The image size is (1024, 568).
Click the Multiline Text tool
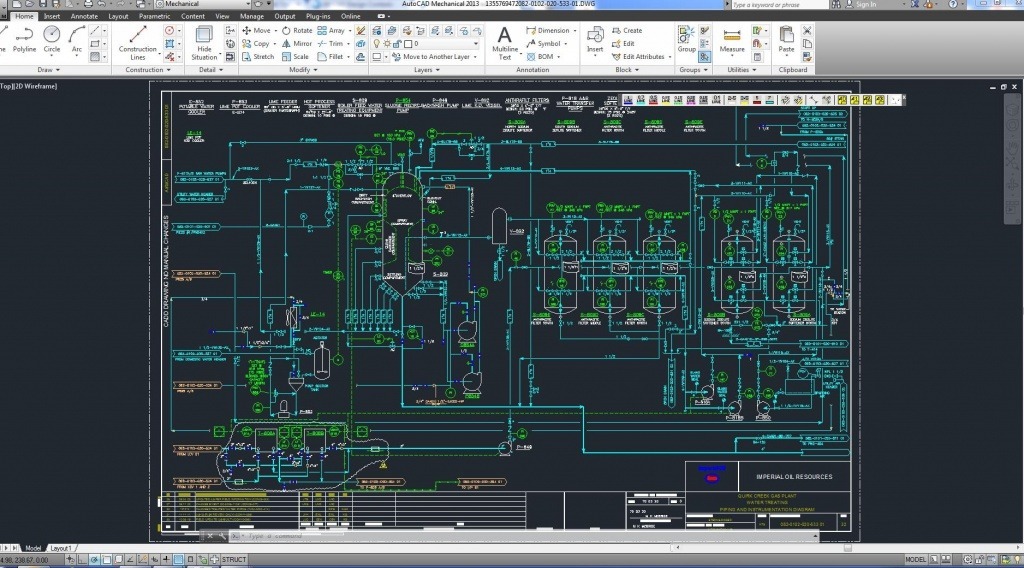tap(505, 43)
